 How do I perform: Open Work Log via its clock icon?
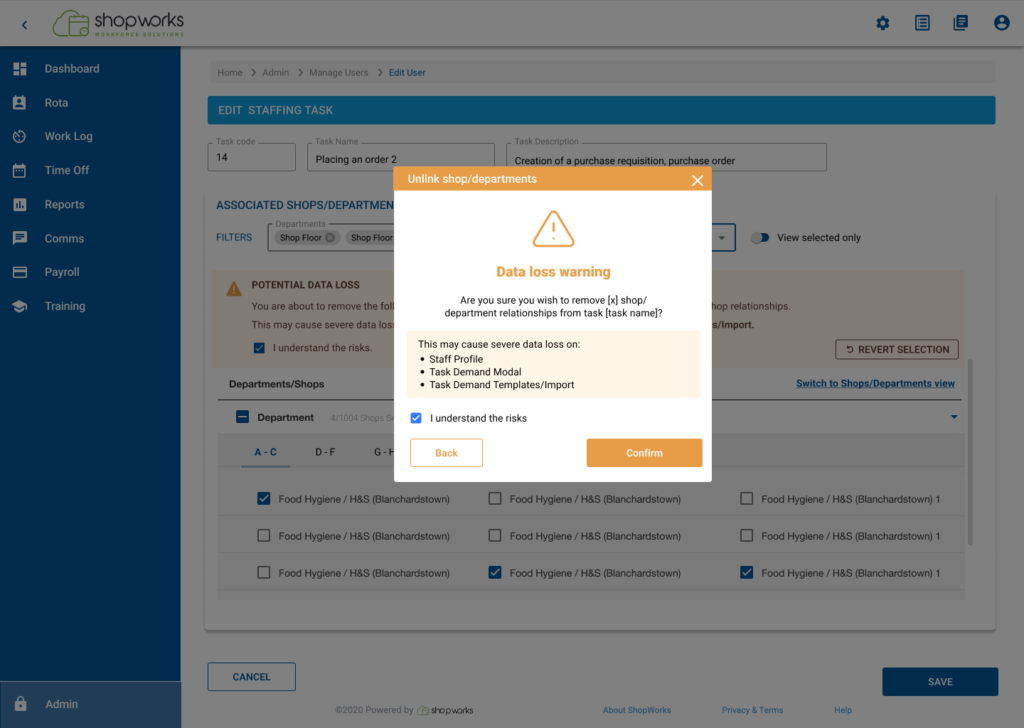coord(19,136)
